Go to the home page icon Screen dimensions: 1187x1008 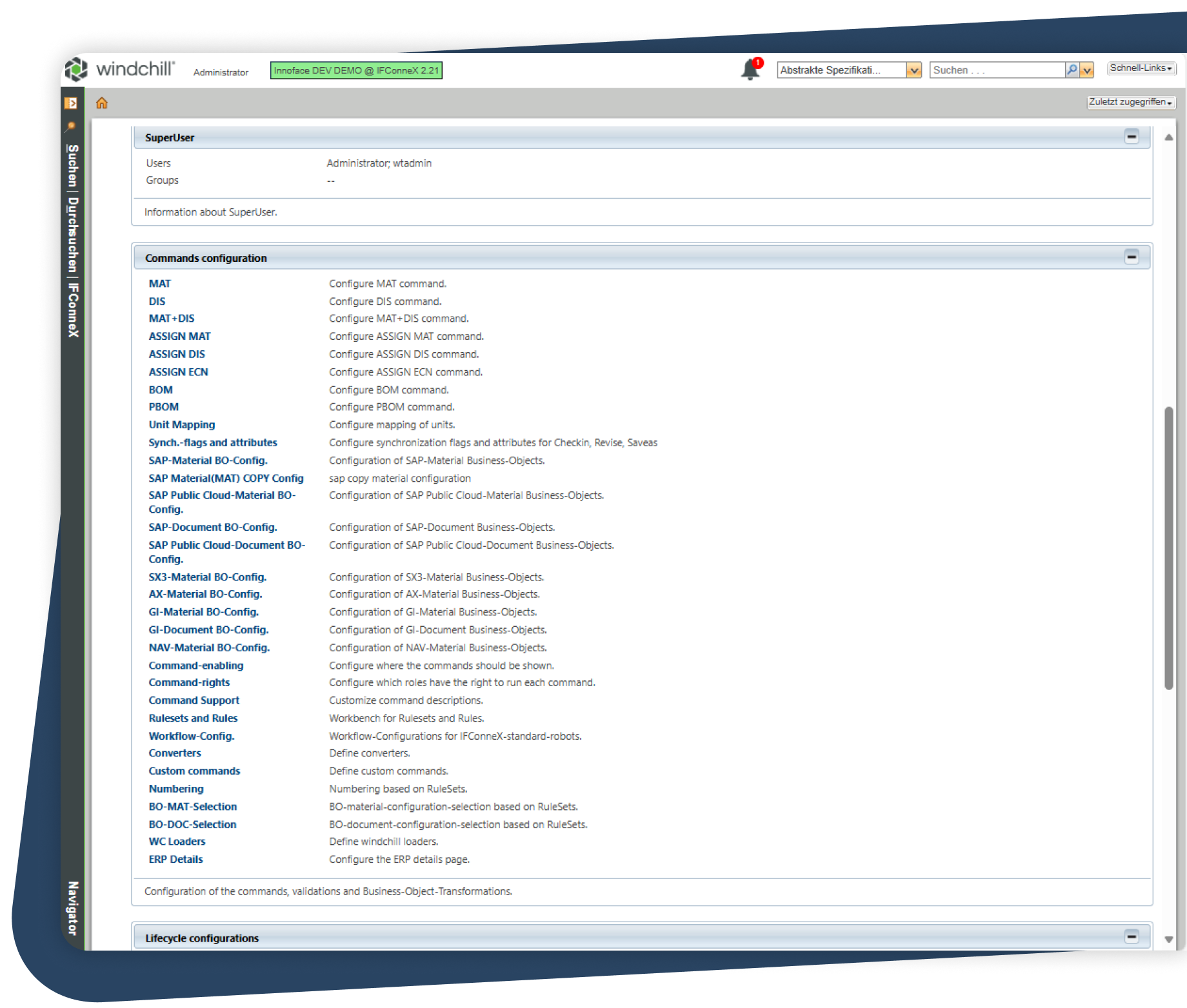point(102,103)
